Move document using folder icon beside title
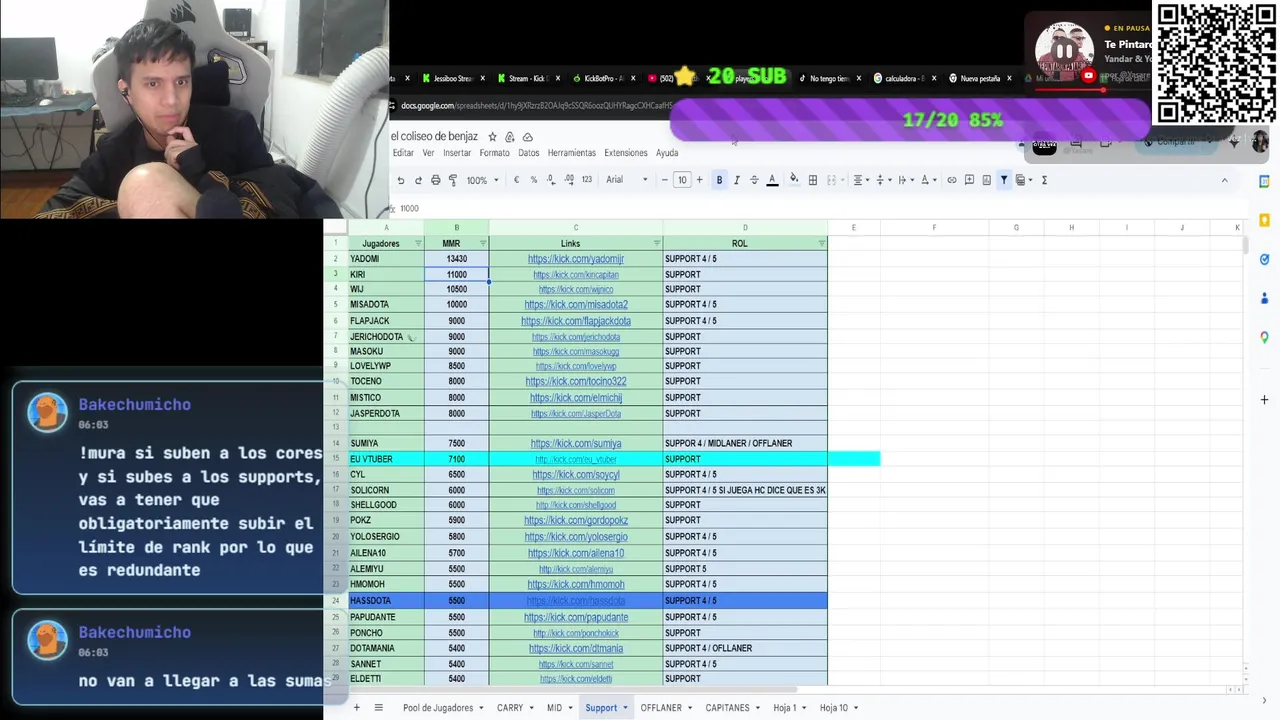The width and height of the screenshot is (1280, 720). click(x=510, y=136)
